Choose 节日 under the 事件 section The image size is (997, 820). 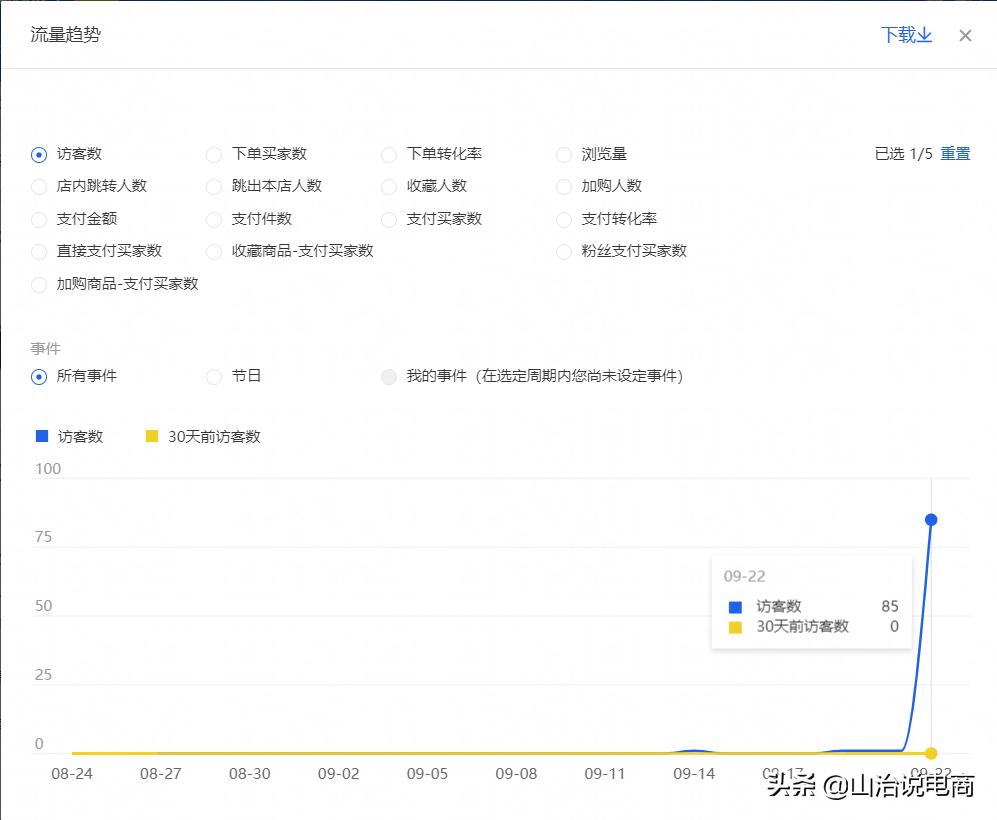pyautogui.click(x=214, y=377)
